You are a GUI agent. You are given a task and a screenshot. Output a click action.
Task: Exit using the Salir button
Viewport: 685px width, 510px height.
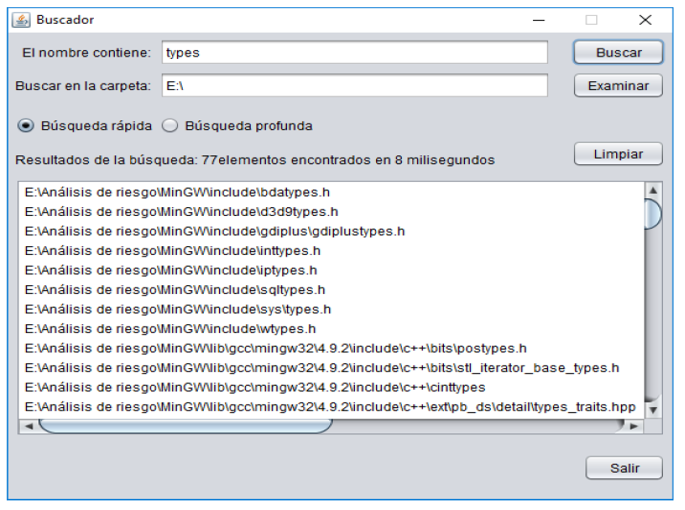[624, 467]
